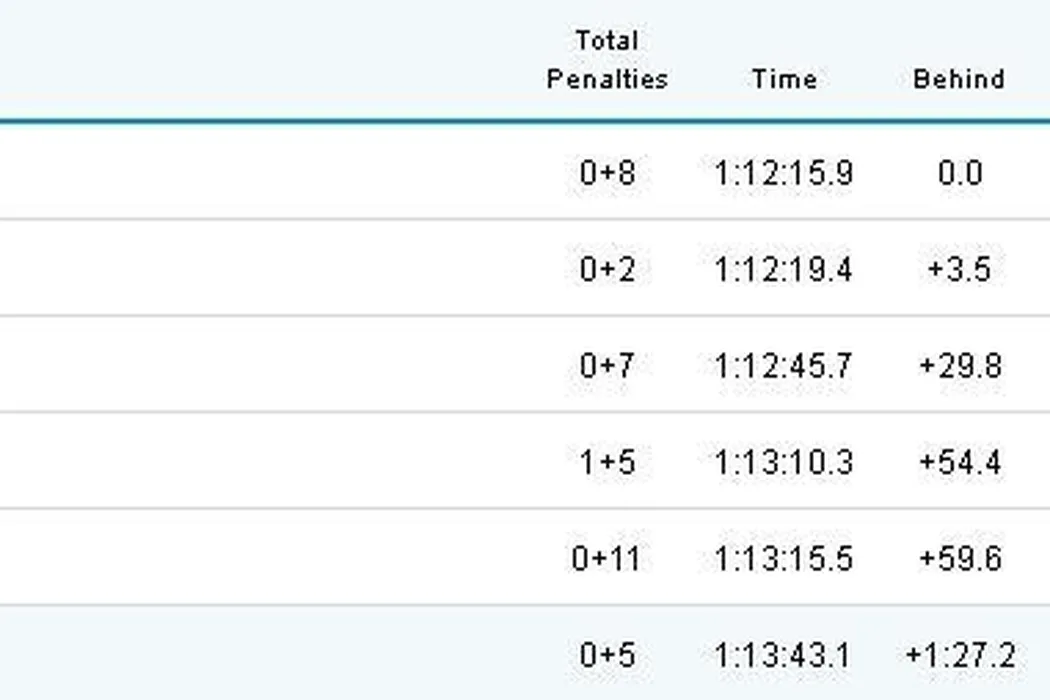Select the +59.6 gap value

(959, 557)
